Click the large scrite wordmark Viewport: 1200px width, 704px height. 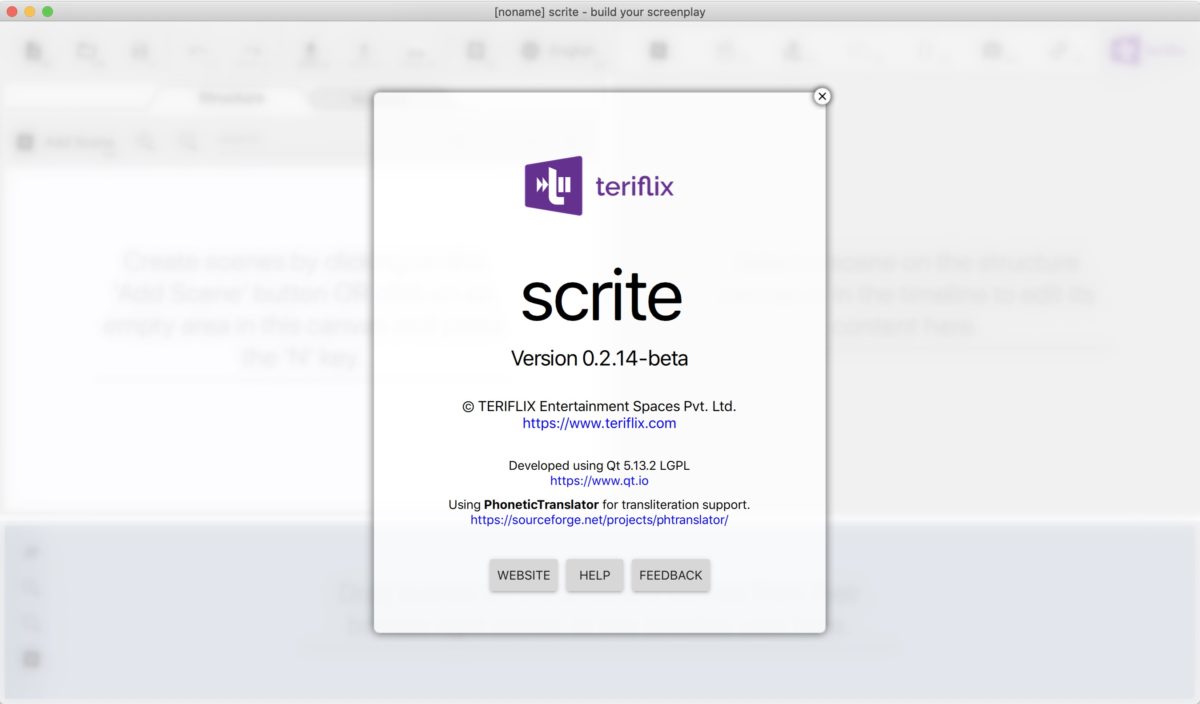click(601, 297)
